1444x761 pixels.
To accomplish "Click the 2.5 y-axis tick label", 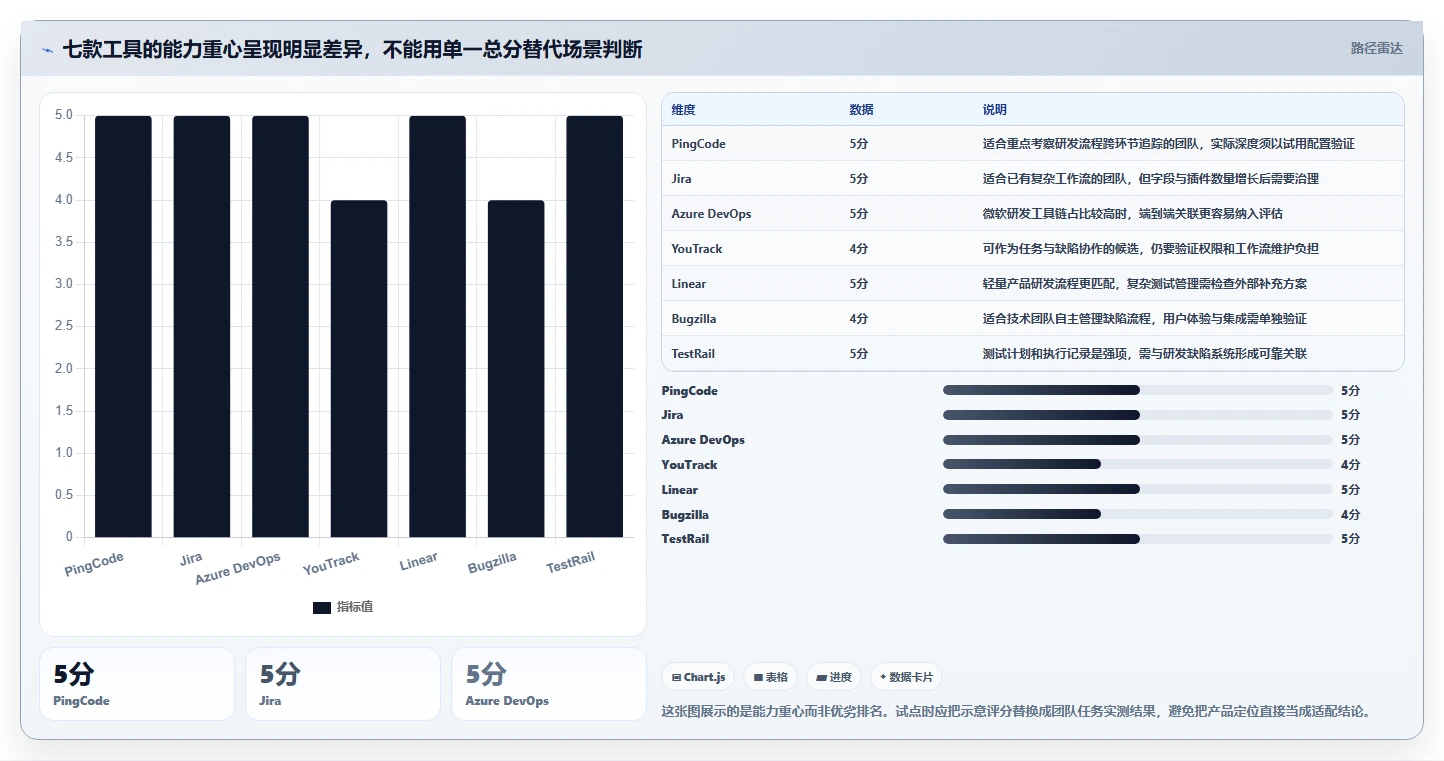I will point(64,326).
